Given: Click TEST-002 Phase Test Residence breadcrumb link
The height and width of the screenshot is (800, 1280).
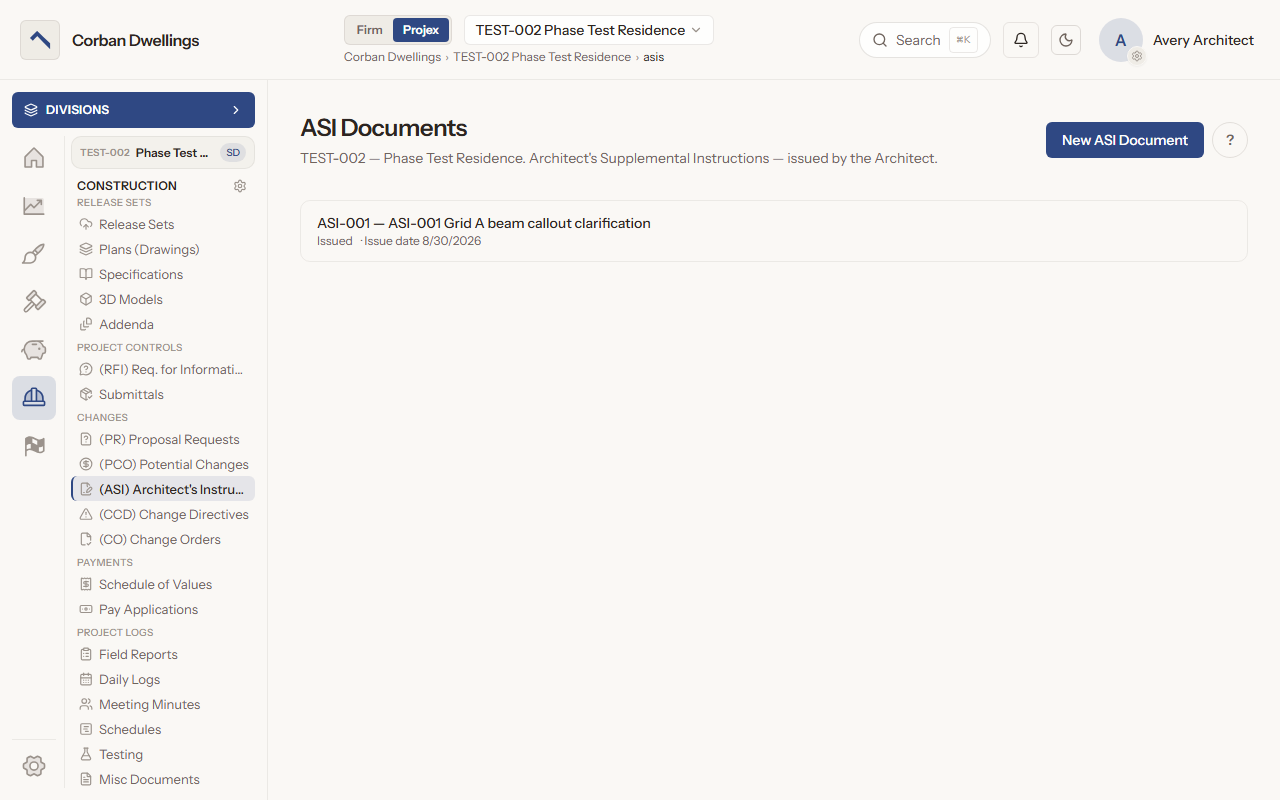Looking at the screenshot, I should (542, 57).
